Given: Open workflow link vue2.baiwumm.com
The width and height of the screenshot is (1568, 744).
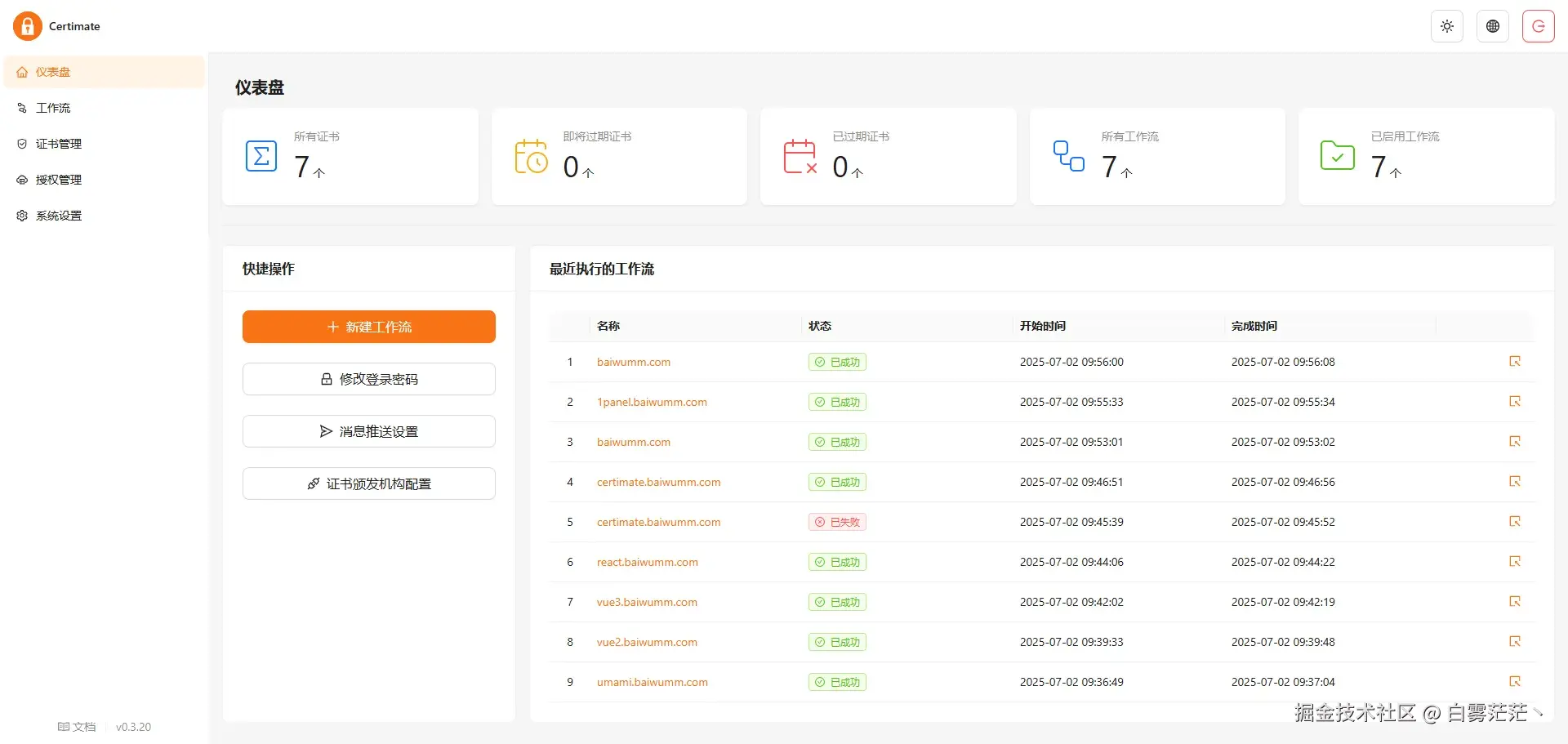Looking at the screenshot, I should 647,642.
